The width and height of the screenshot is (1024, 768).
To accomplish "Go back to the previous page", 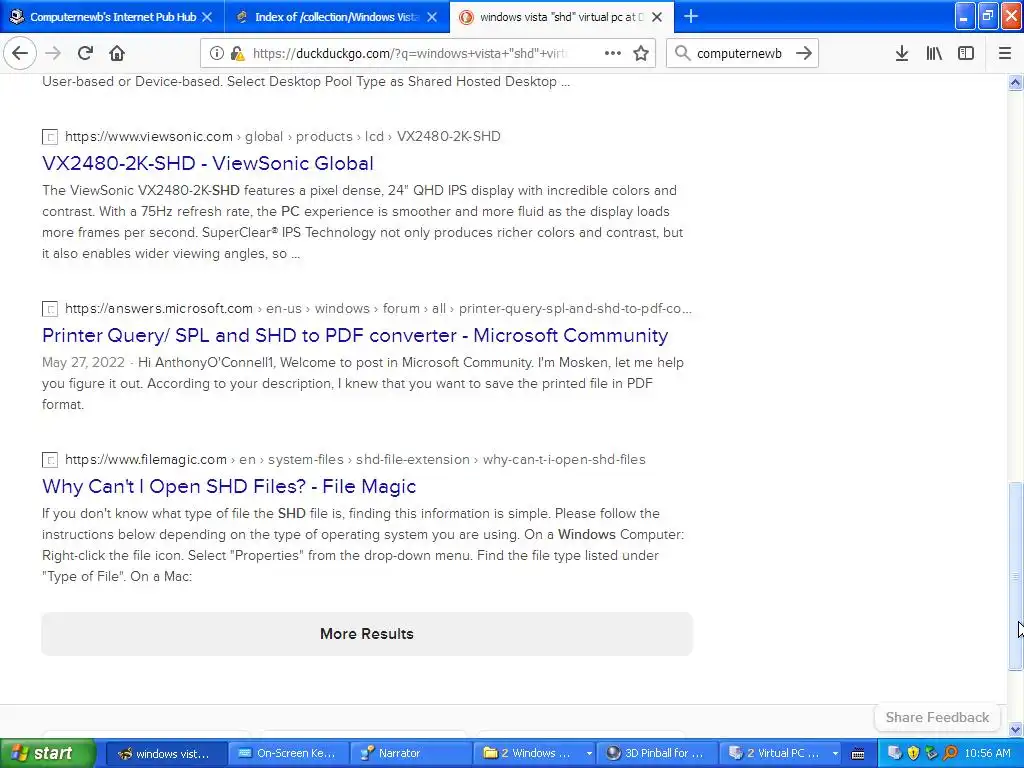I will coord(20,54).
